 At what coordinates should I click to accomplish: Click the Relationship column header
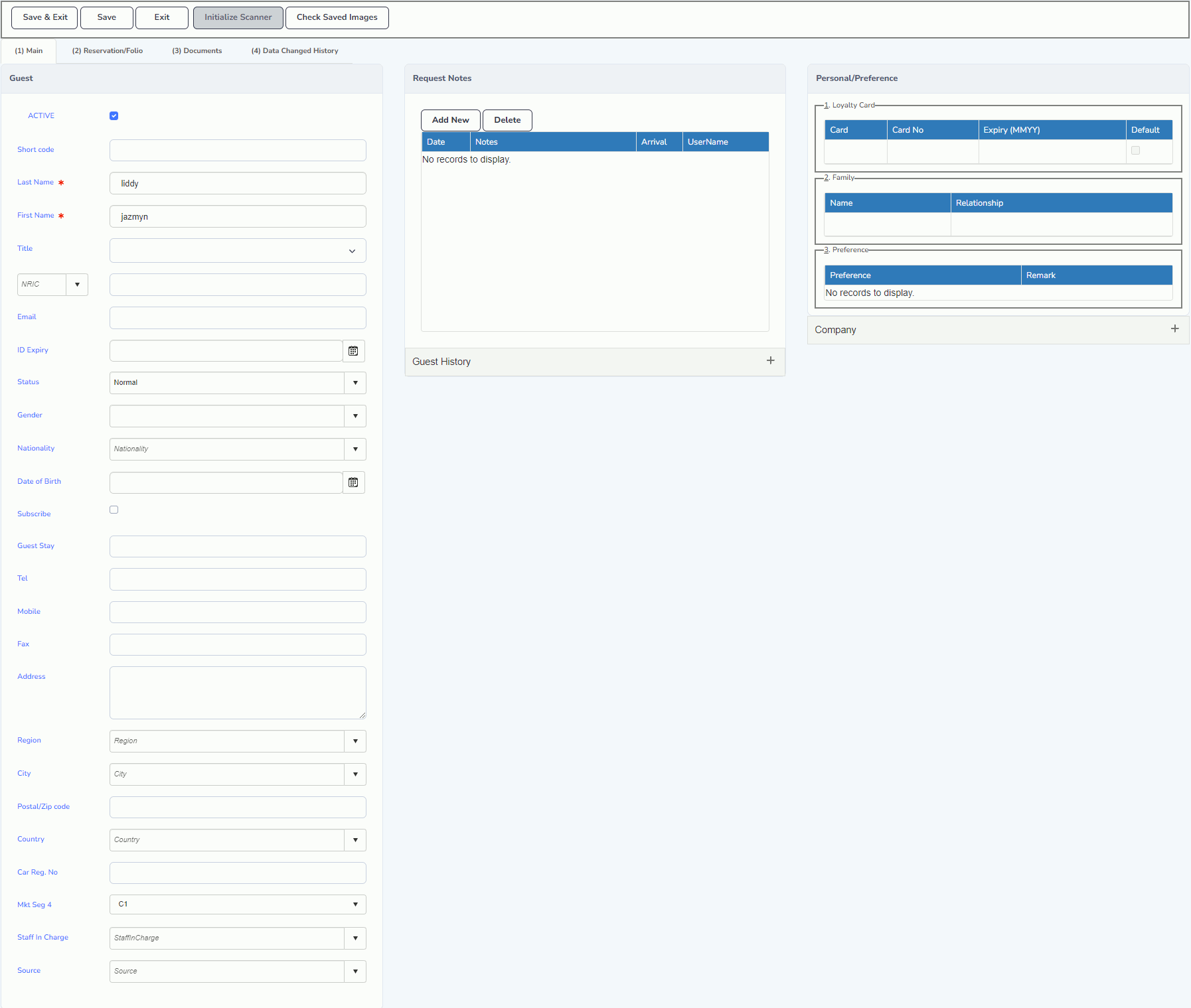(x=1062, y=203)
